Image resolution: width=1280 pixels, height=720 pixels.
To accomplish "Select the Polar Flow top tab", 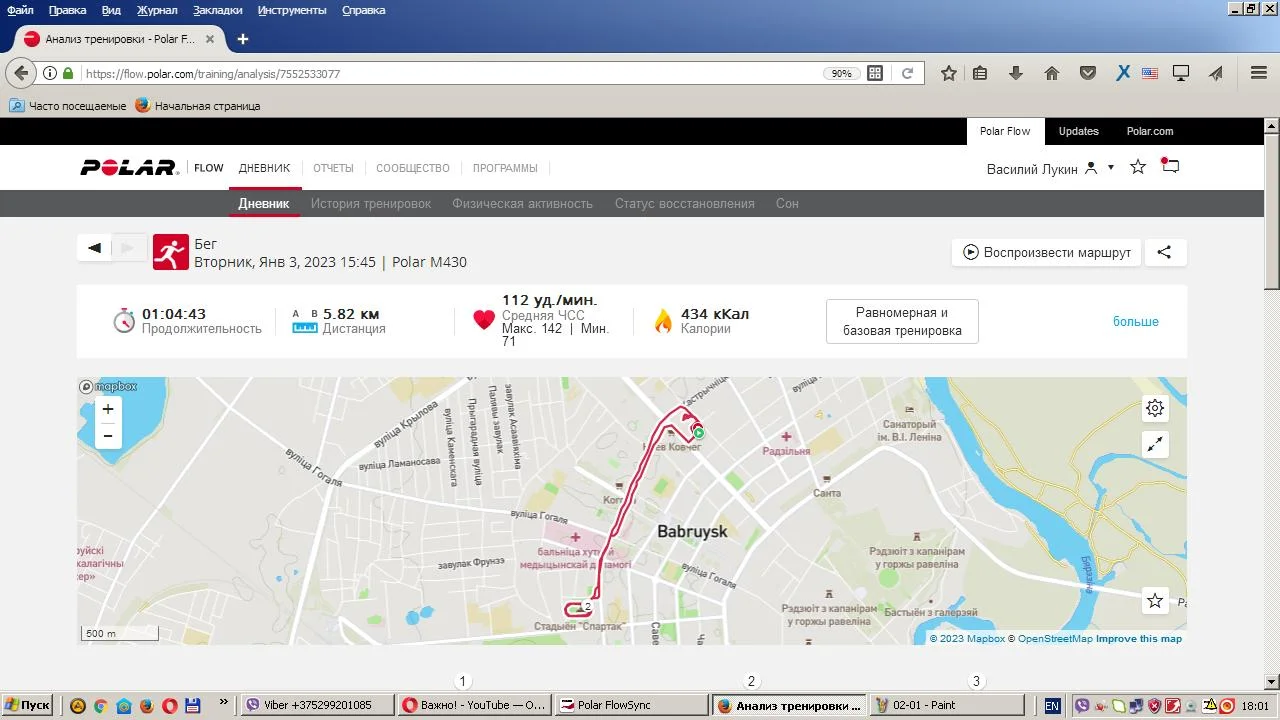I will [1005, 131].
